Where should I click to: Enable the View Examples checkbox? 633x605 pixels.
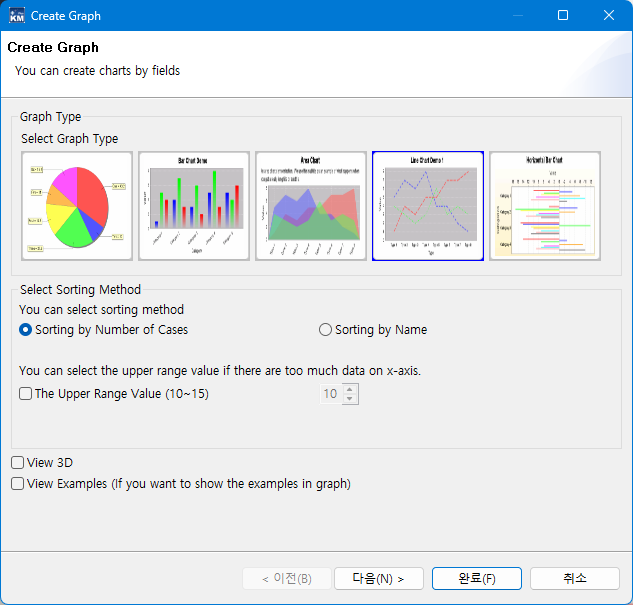[x=18, y=484]
